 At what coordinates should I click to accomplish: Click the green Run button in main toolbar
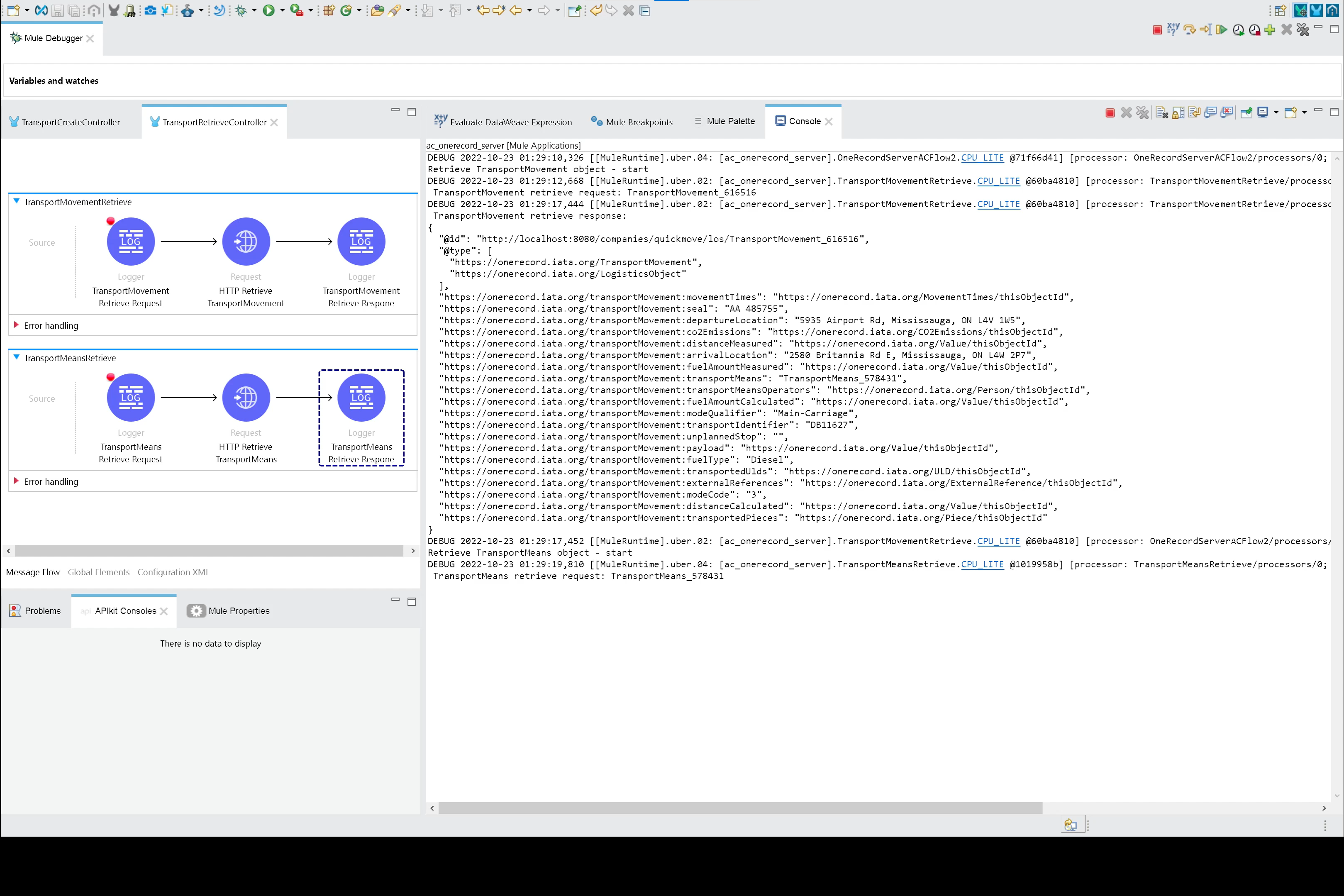pyautogui.click(x=268, y=10)
